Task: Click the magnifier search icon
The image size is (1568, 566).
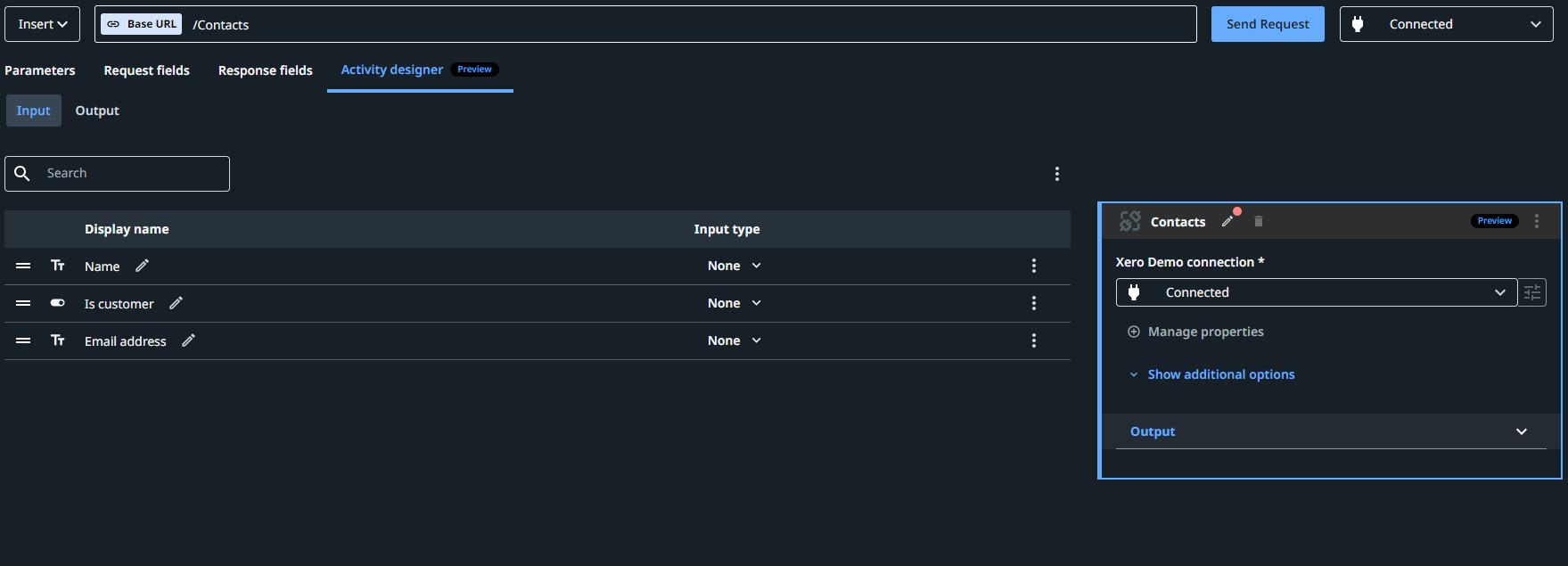Action: [x=22, y=173]
